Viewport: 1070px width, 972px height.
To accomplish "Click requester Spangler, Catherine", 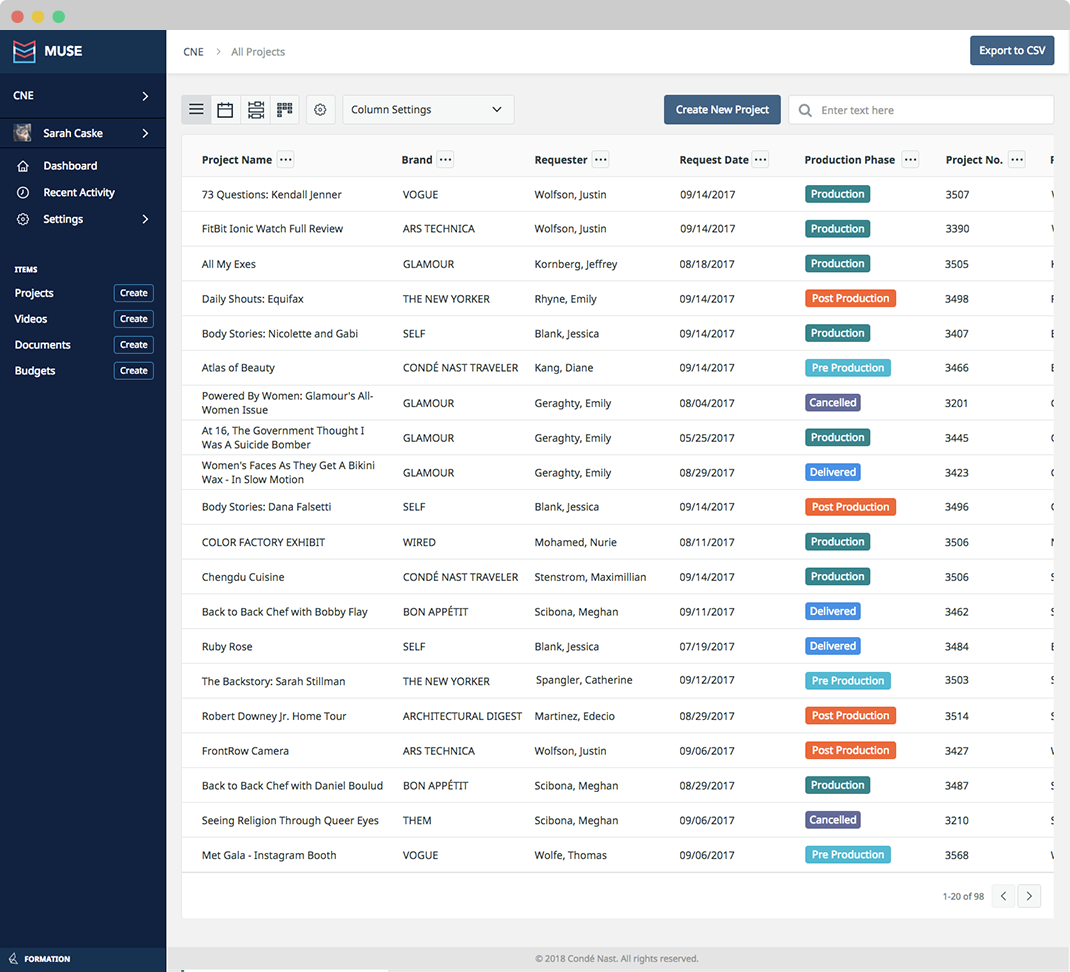I will [x=584, y=680].
